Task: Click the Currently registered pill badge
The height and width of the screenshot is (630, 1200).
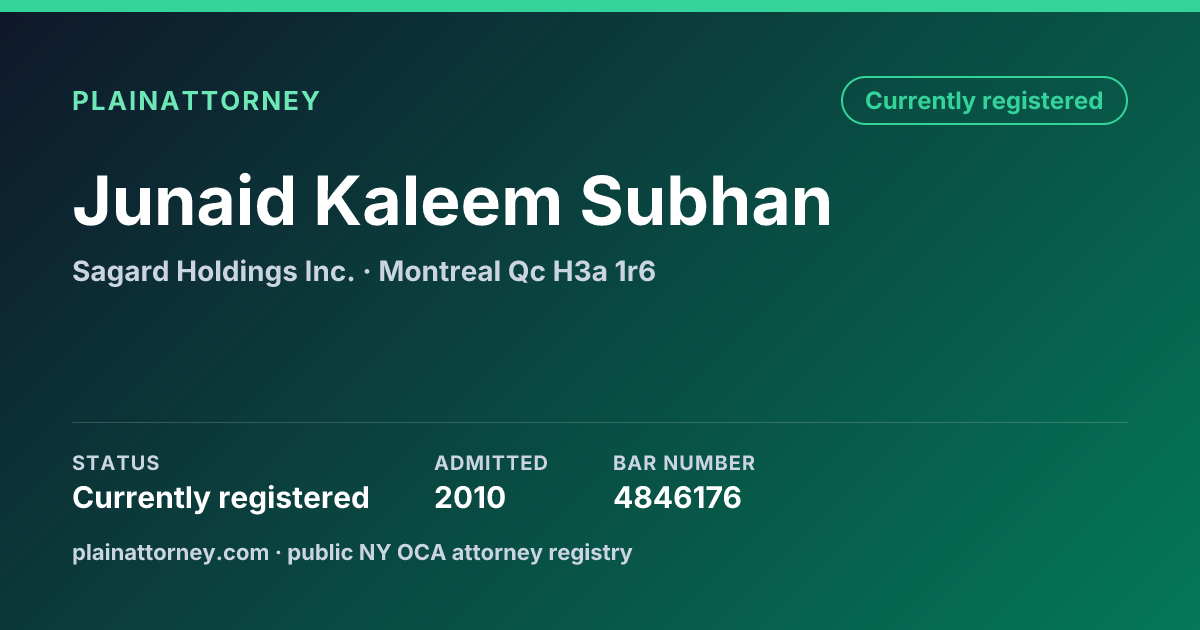Action: 984,101
